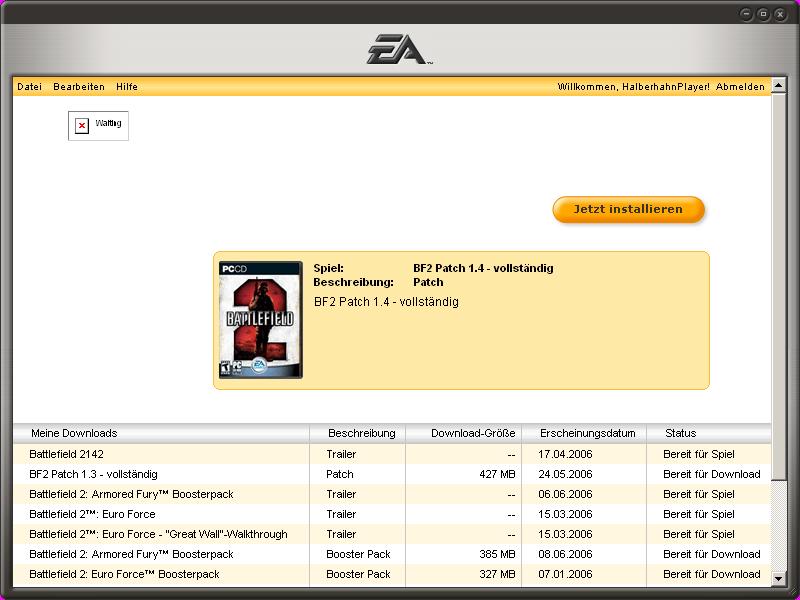Click the Willkommen, HalberhahnPlayer! greeting
Screen dimensions: 800x600
(633, 87)
